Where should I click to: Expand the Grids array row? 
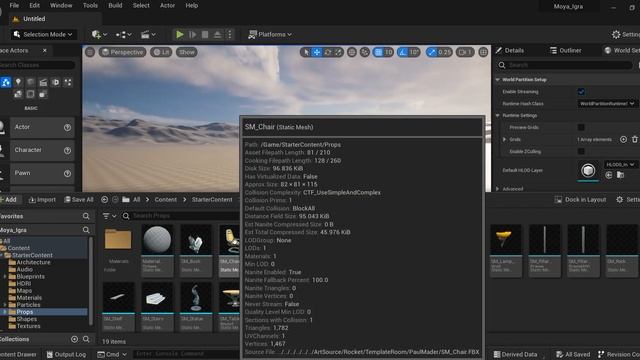point(504,140)
